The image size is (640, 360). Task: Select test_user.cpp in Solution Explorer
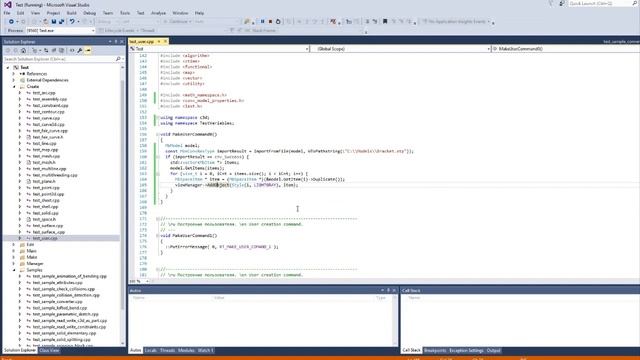click(x=45, y=238)
